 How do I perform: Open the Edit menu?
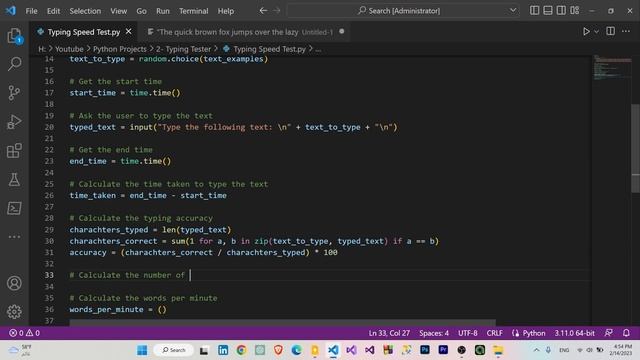click(x=53, y=11)
